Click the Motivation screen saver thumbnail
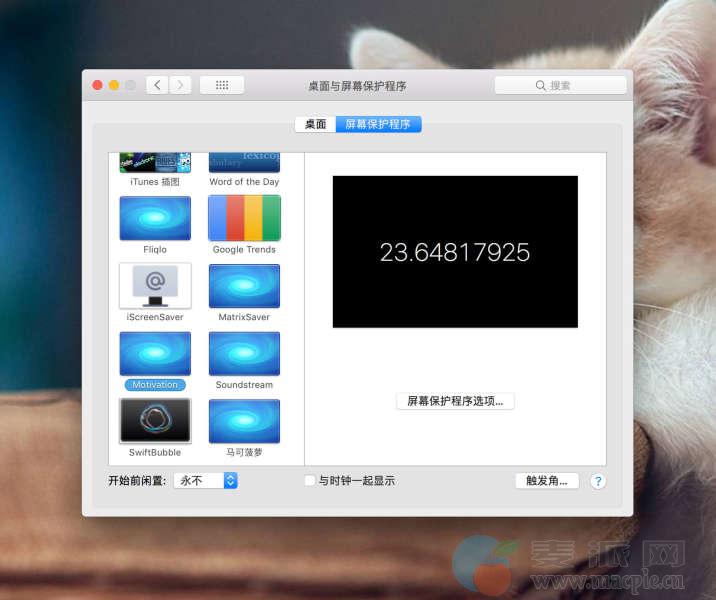The height and width of the screenshot is (600, 716). pos(155,353)
